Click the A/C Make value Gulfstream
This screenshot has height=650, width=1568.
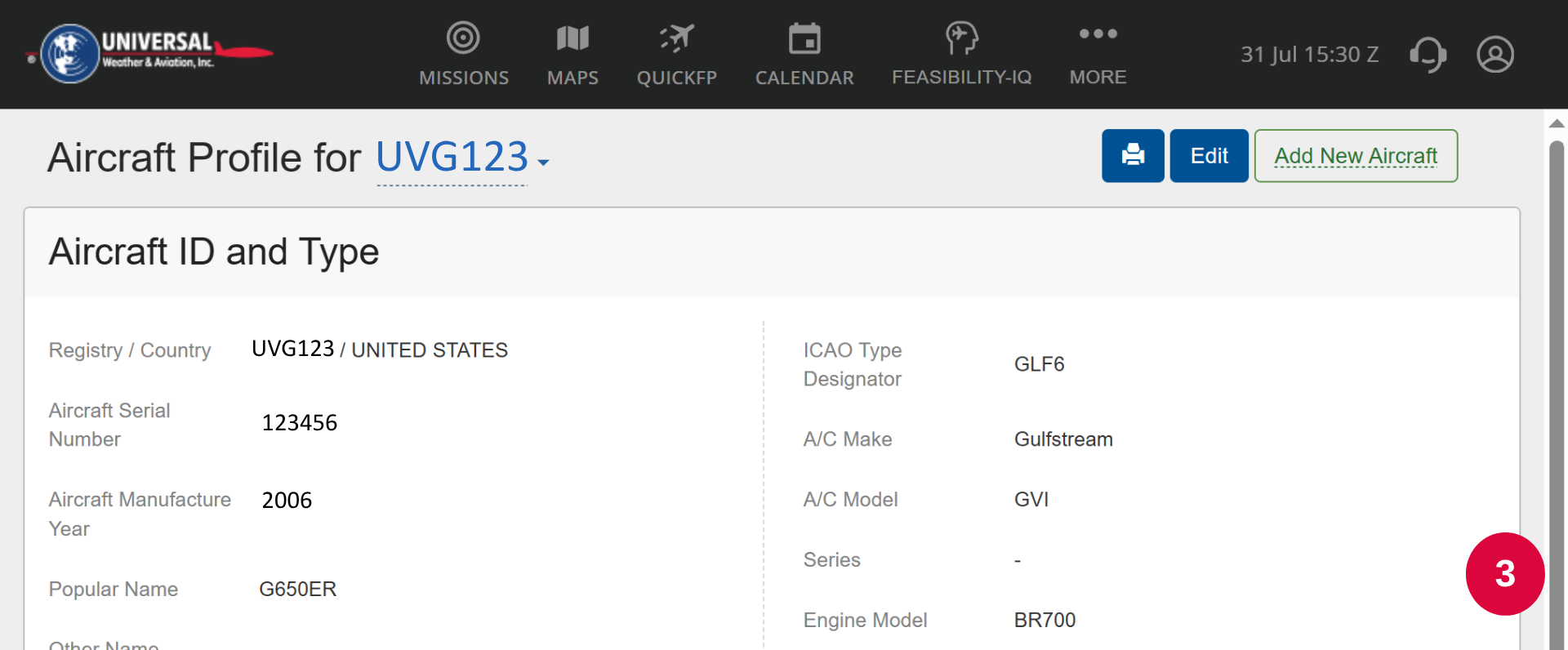pos(1063,439)
